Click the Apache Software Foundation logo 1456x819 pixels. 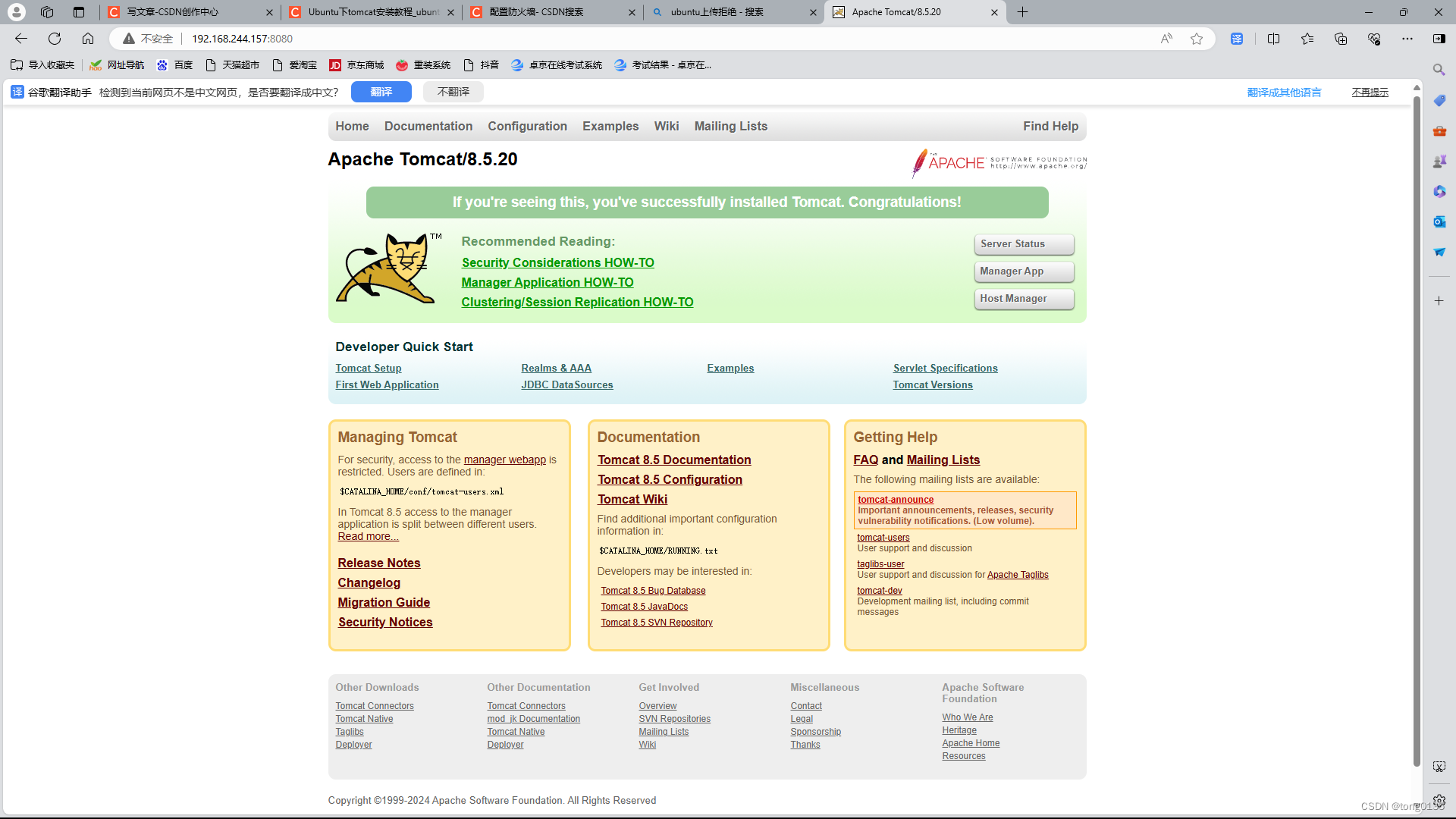tap(999, 162)
